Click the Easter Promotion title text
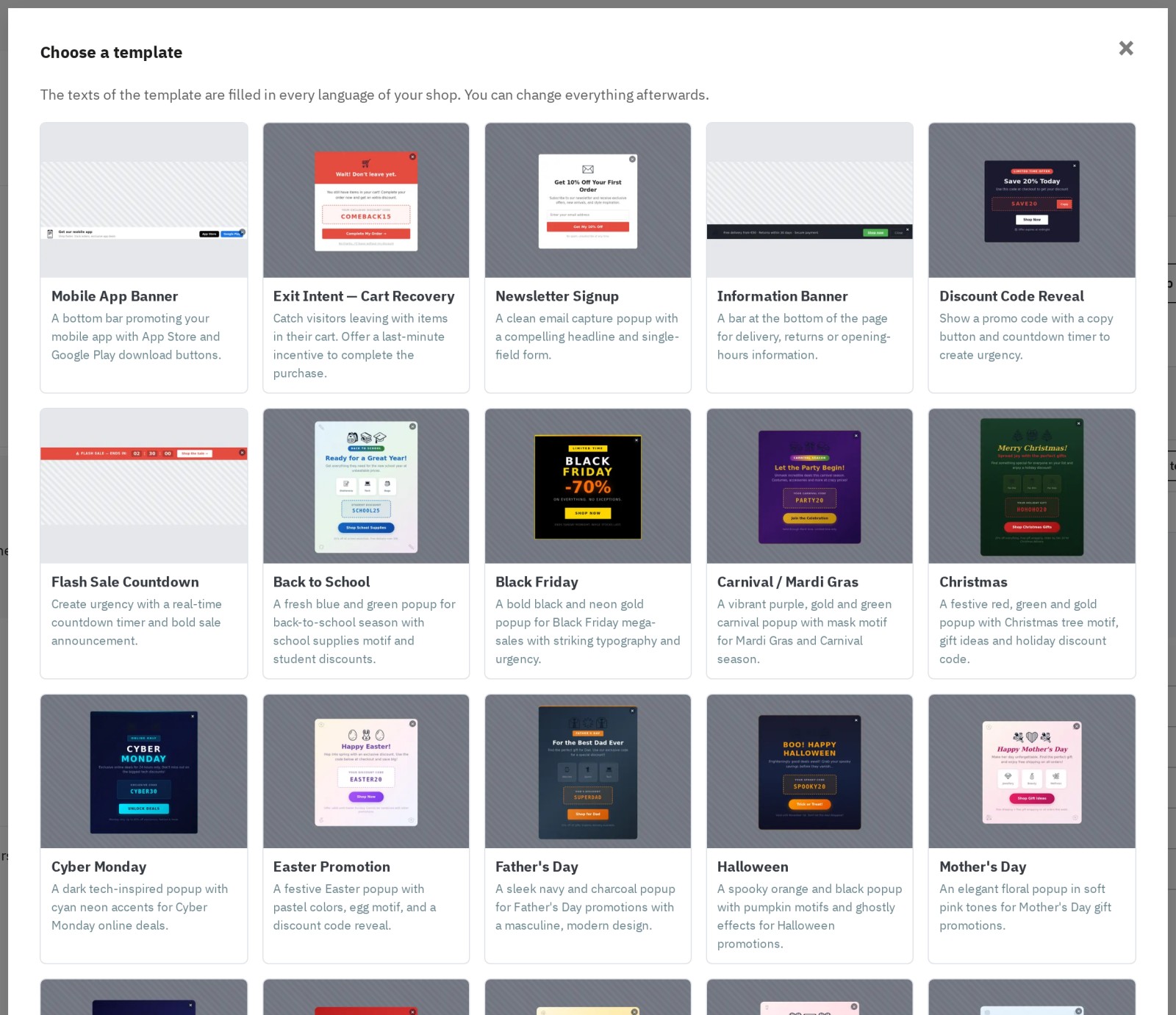 point(331,867)
